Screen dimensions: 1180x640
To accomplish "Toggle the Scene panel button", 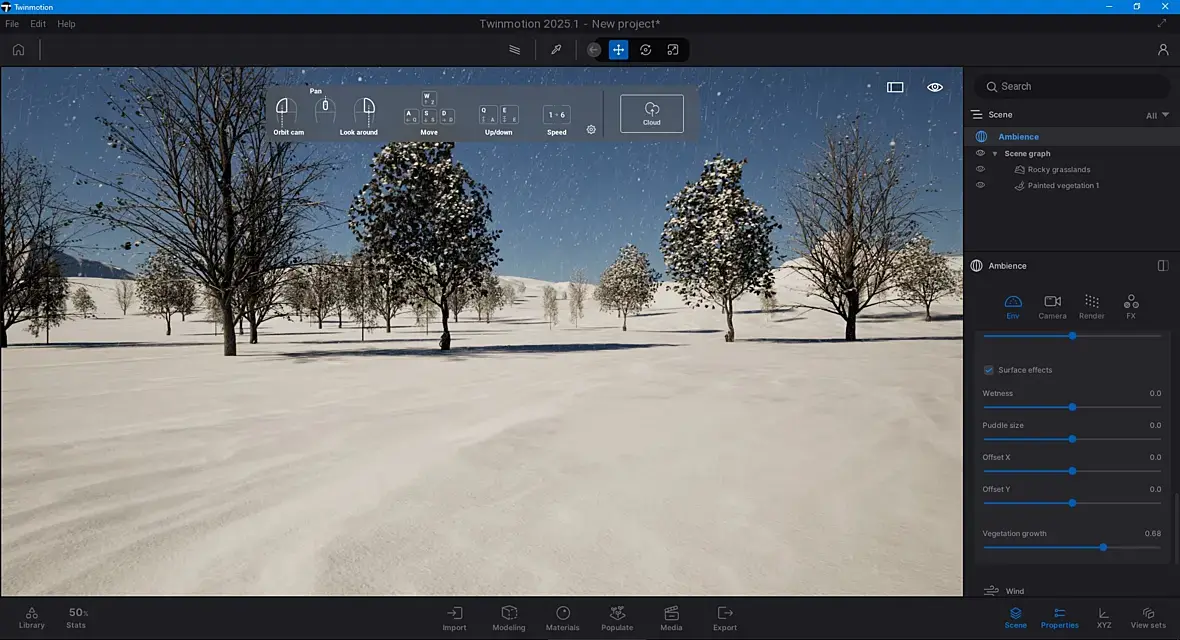I will (1015, 618).
